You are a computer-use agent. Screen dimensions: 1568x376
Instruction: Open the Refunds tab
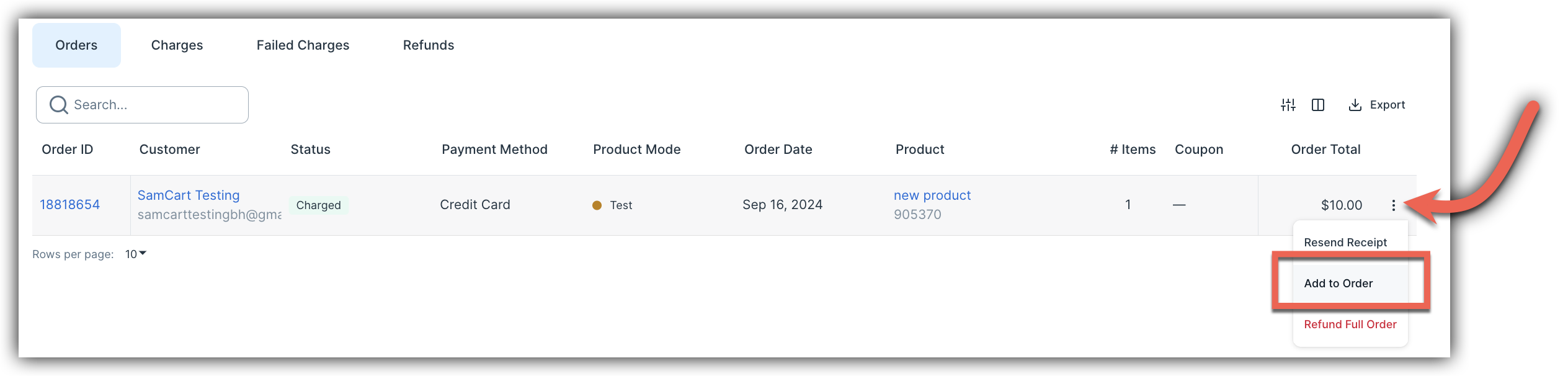tap(429, 45)
